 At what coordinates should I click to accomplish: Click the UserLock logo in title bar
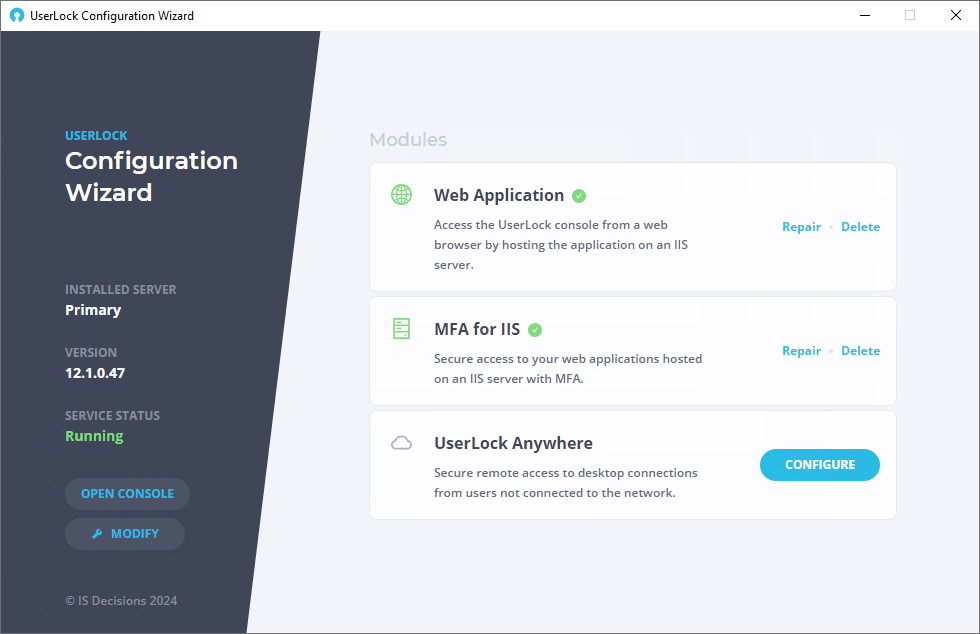click(17, 15)
